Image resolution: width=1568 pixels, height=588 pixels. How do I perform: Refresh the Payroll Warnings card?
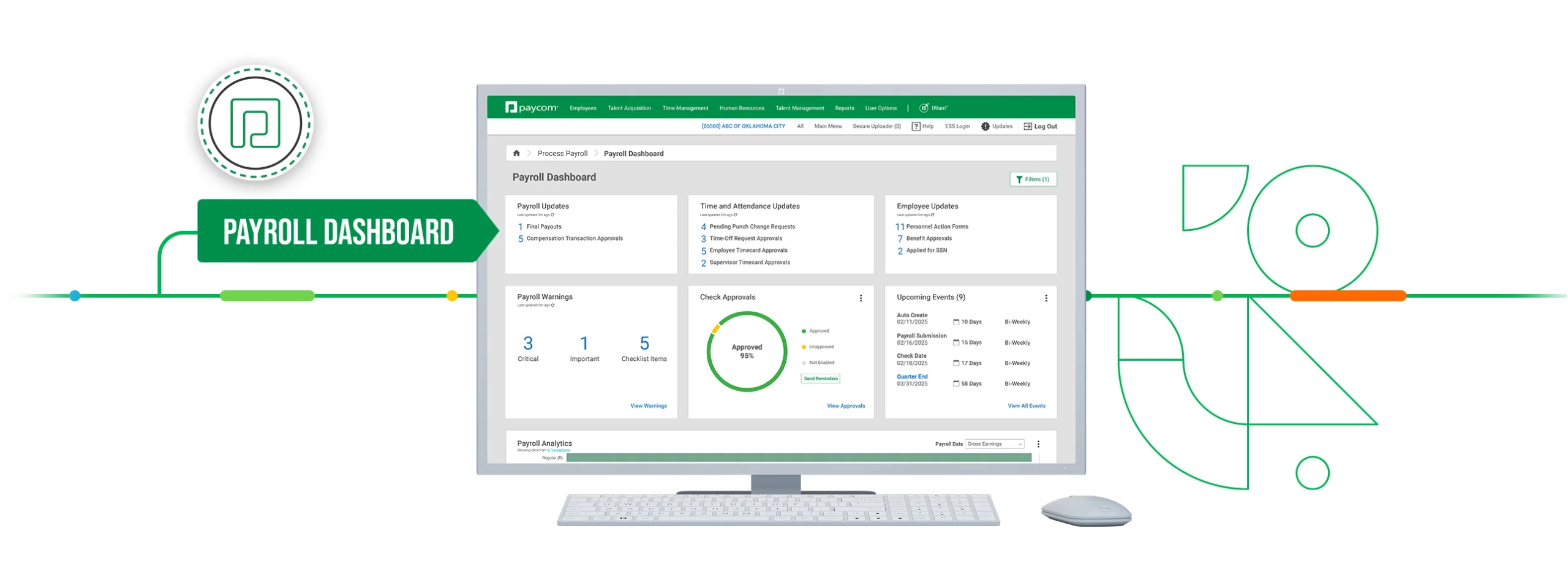click(x=552, y=305)
